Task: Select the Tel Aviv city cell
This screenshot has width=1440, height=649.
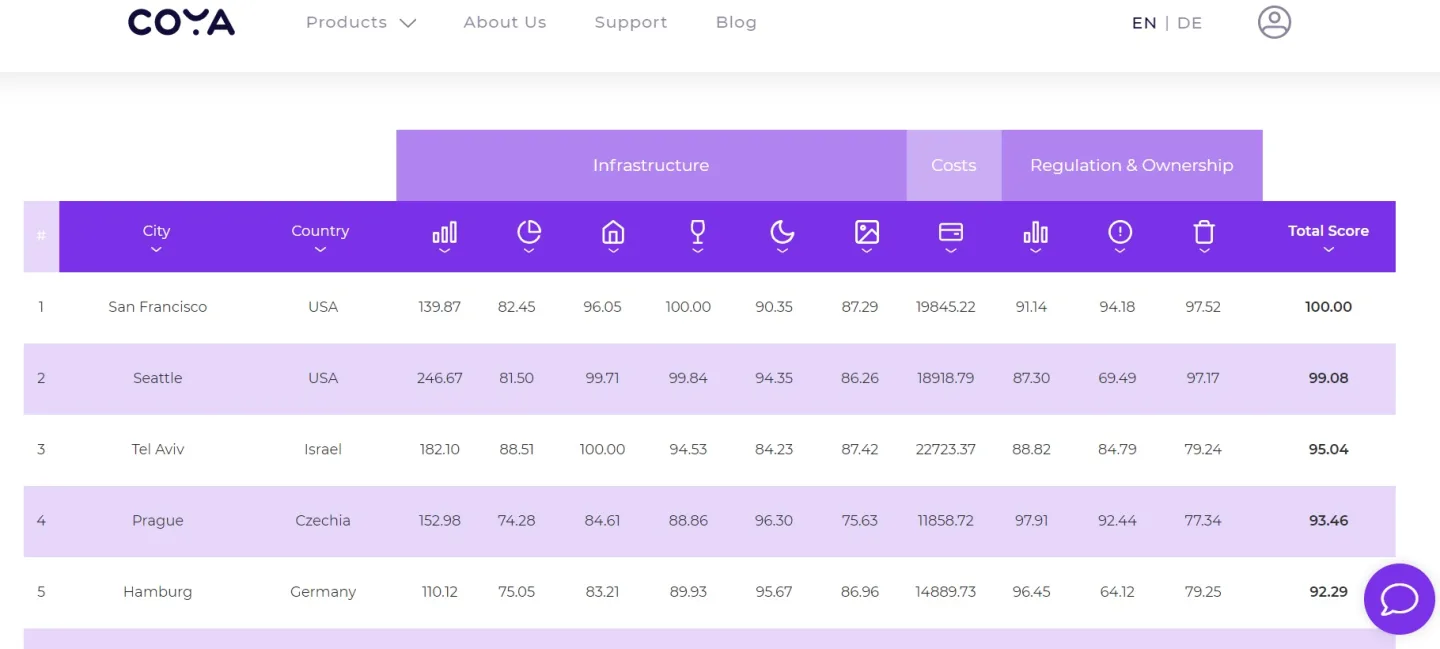Action: click(x=158, y=449)
